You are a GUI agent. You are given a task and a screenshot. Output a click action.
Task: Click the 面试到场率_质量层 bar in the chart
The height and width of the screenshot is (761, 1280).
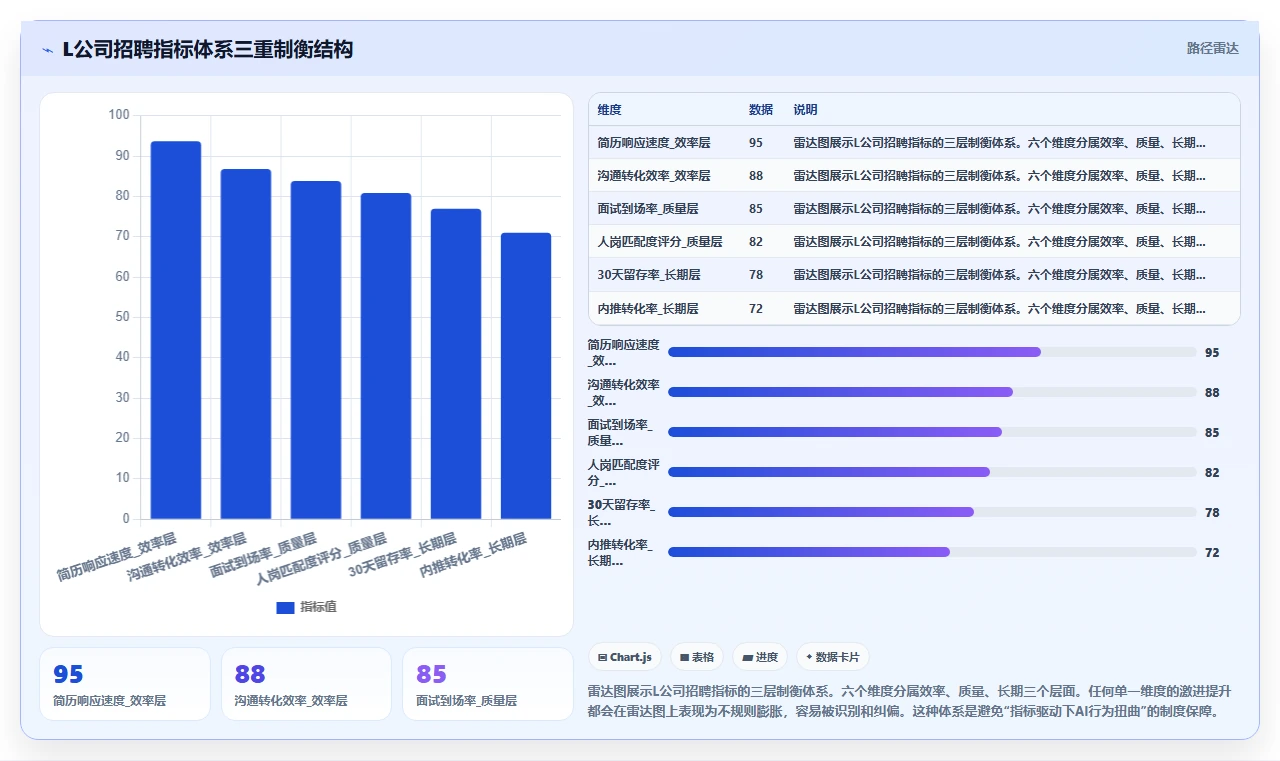316,350
